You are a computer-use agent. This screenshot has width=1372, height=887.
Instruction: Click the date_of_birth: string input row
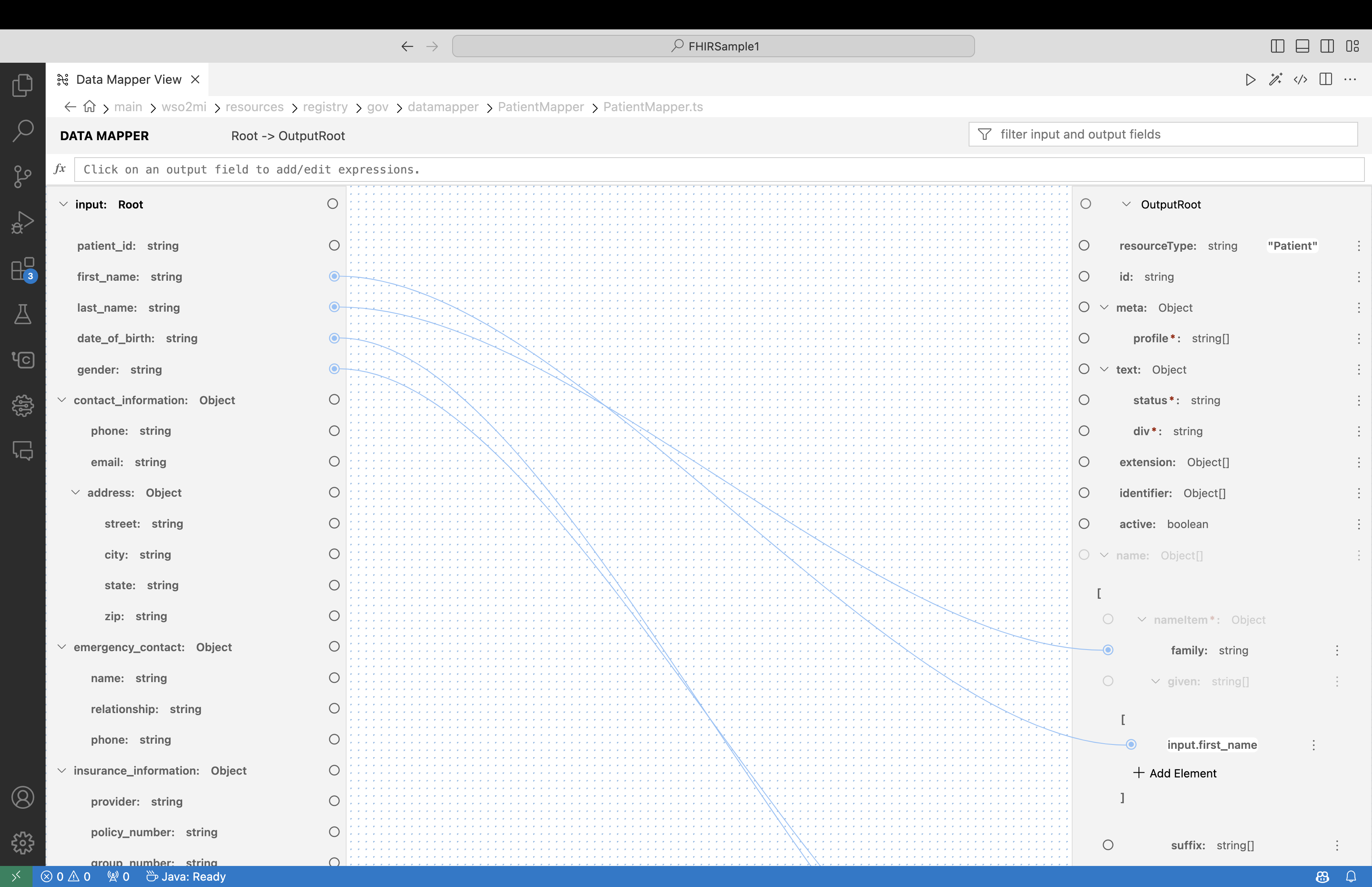(x=196, y=338)
